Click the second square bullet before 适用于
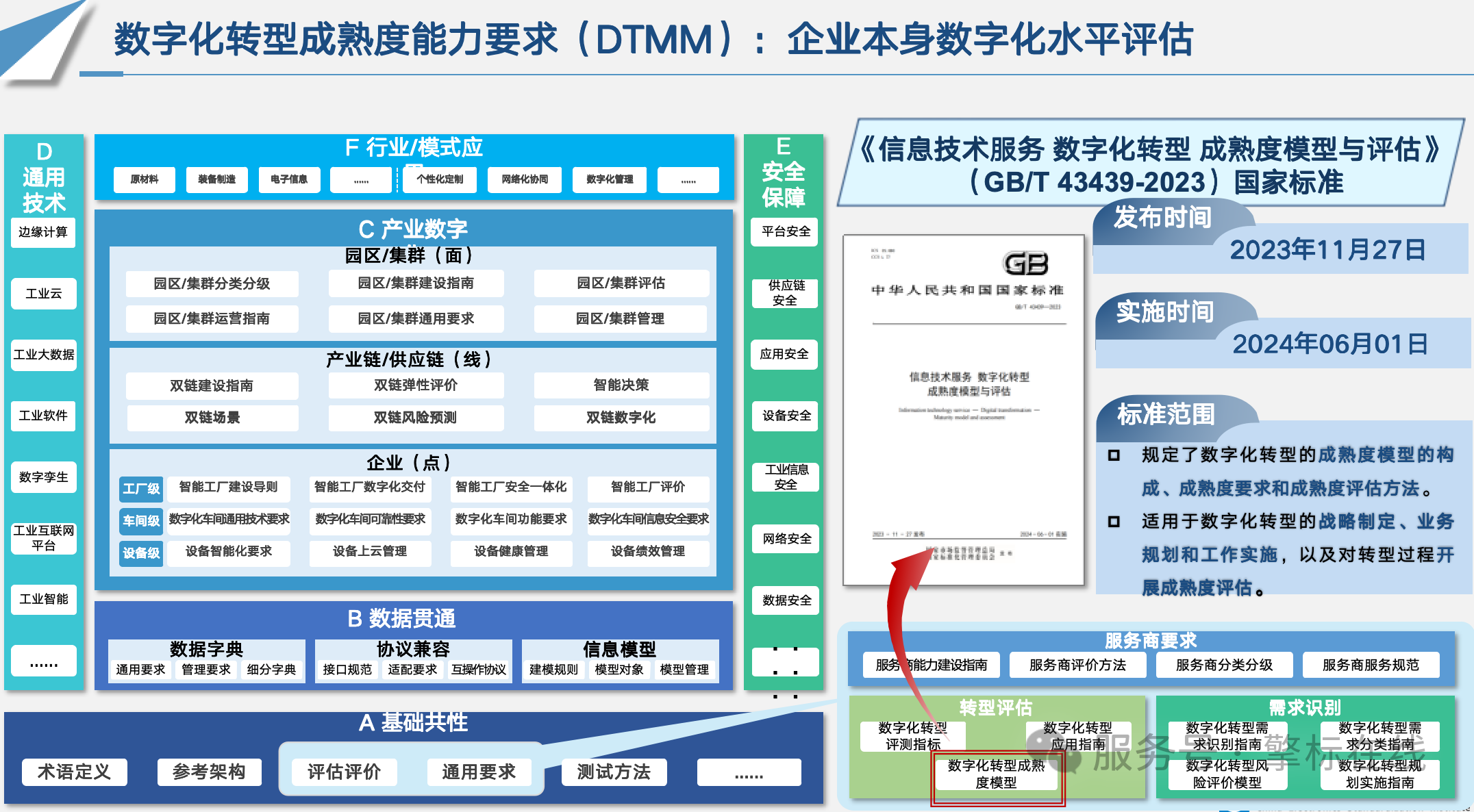1474x812 pixels. (1114, 522)
